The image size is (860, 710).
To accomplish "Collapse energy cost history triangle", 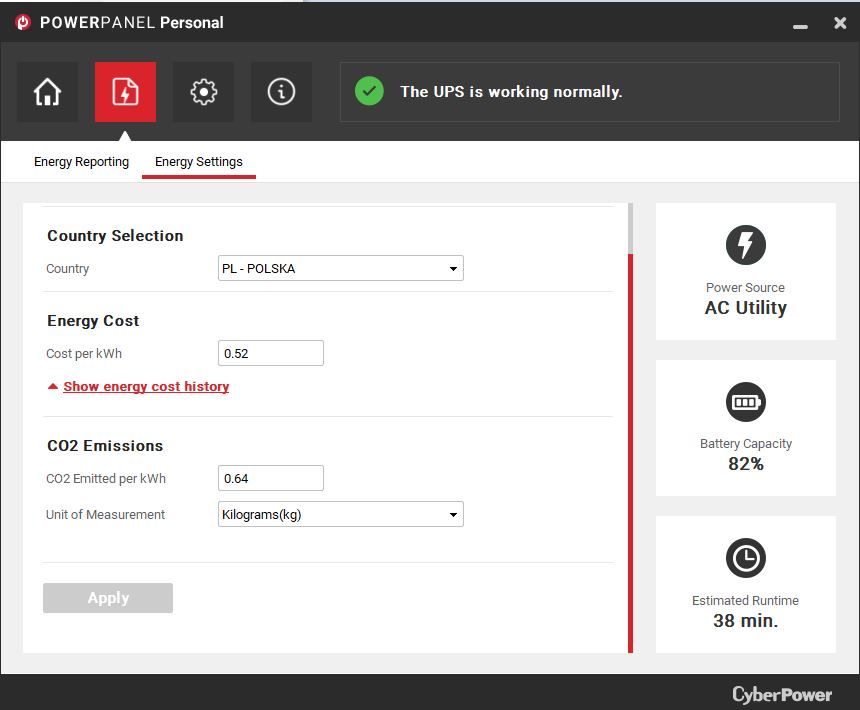I will tap(53, 387).
